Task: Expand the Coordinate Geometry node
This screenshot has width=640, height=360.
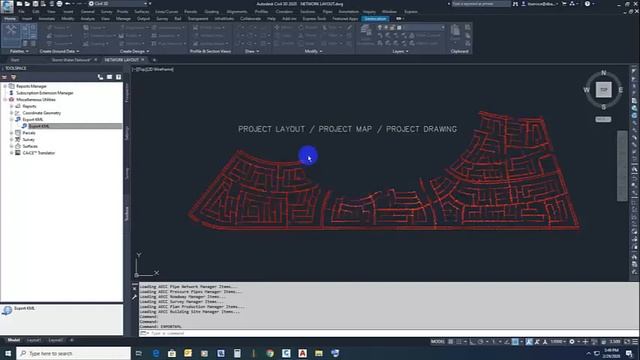Action: click(x=11, y=113)
